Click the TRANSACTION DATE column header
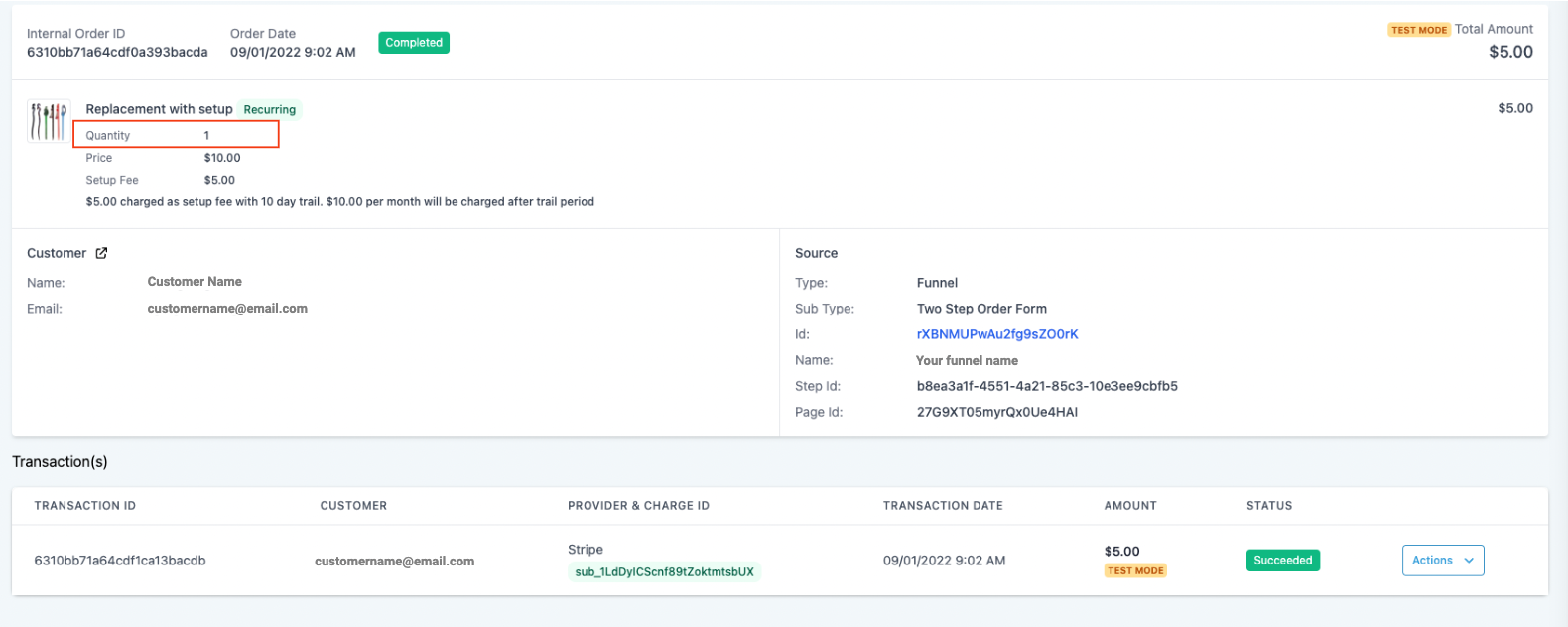 point(943,506)
